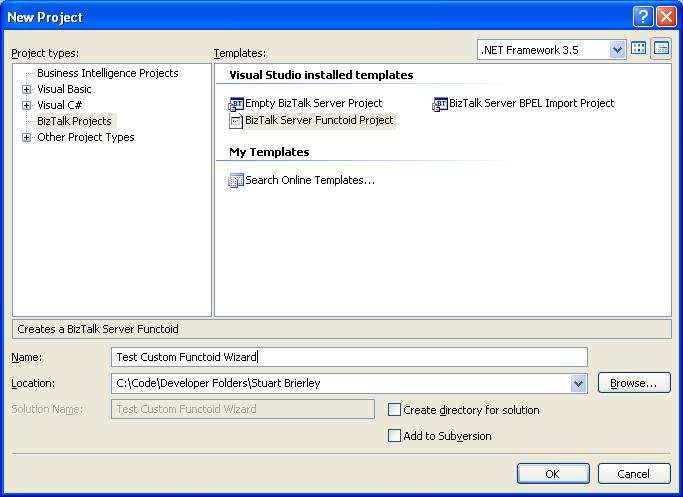Open the dialog Help question mark button

(643, 17)
